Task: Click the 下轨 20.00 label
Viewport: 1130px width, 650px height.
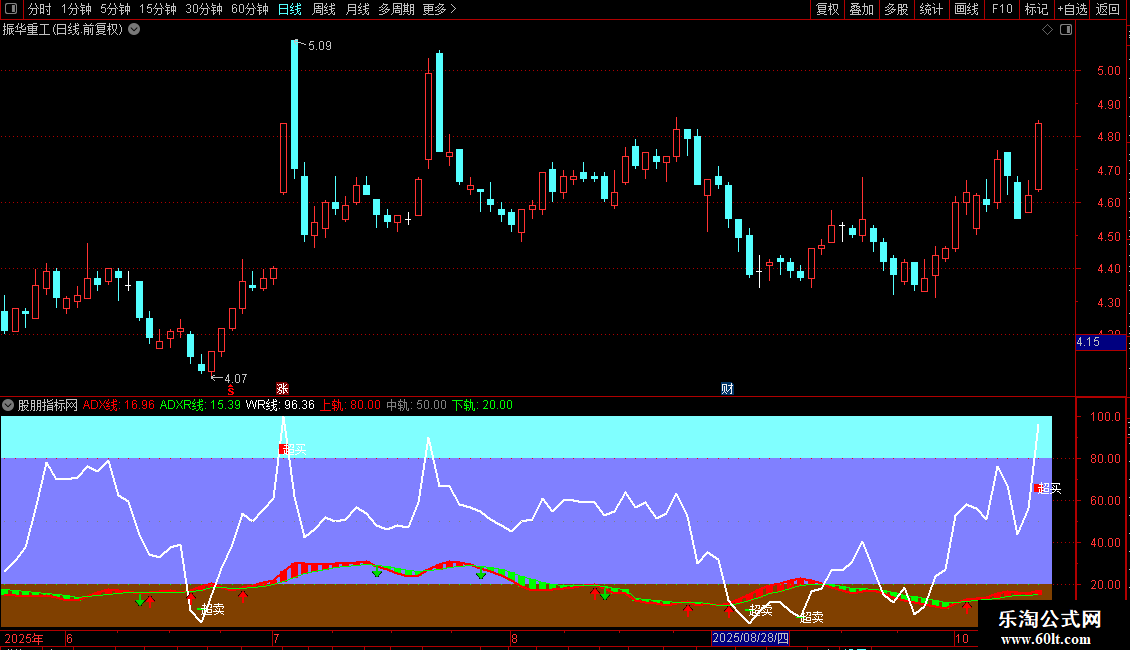Action: [482, 405]
